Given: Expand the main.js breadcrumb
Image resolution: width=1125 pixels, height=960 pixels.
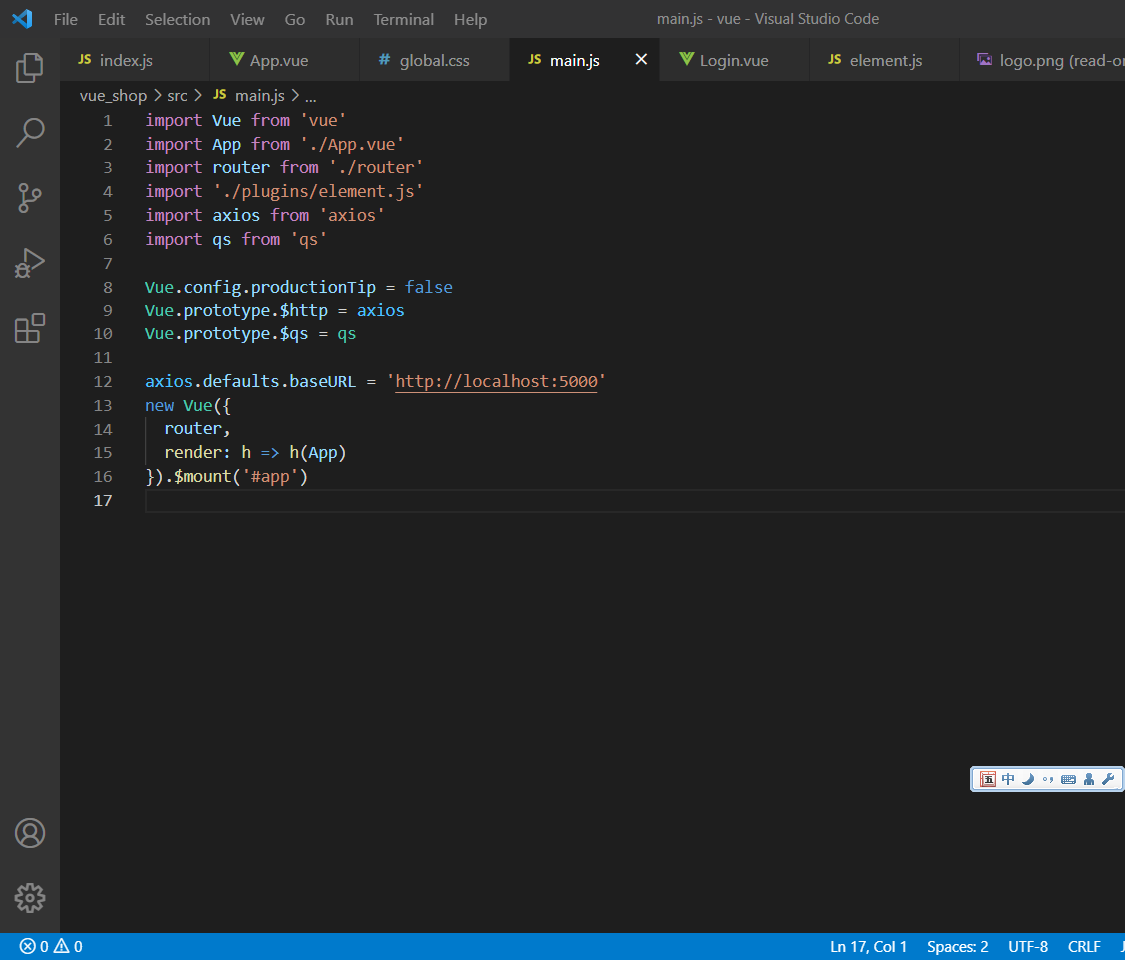Looking at the screenshot, I should (x=249, y=95).
